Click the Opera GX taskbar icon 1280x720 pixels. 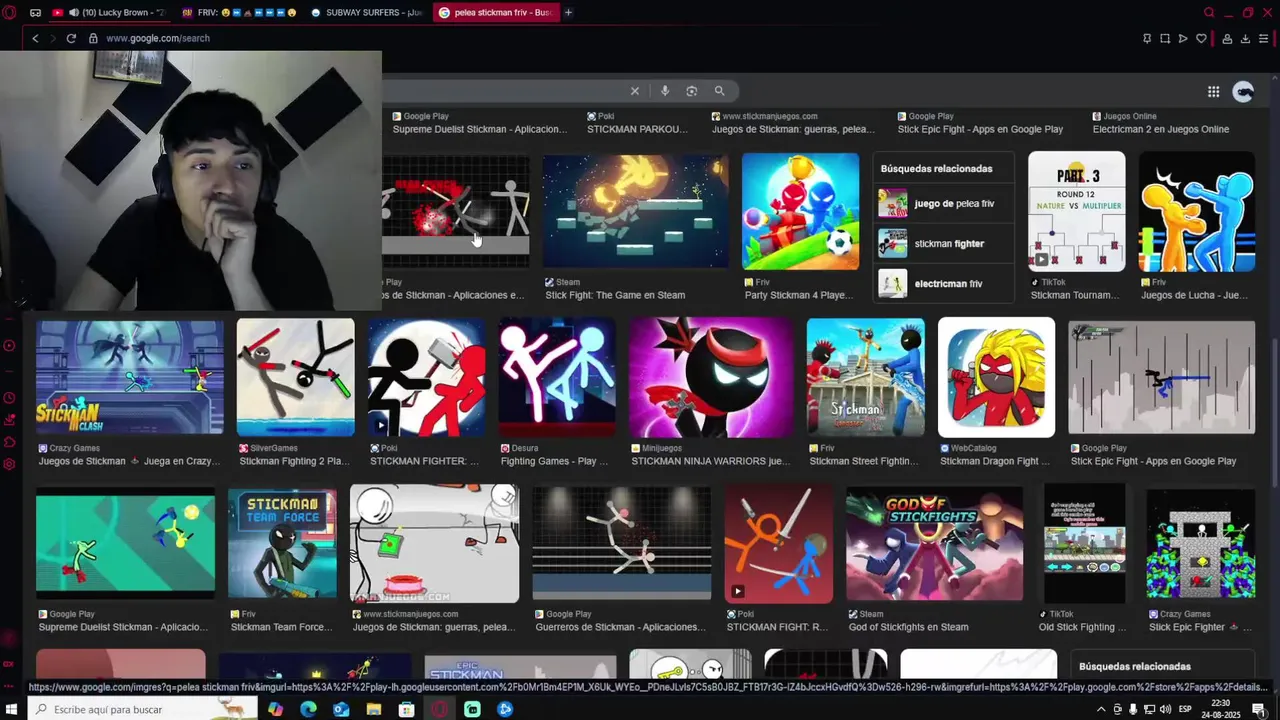[439, 709]
